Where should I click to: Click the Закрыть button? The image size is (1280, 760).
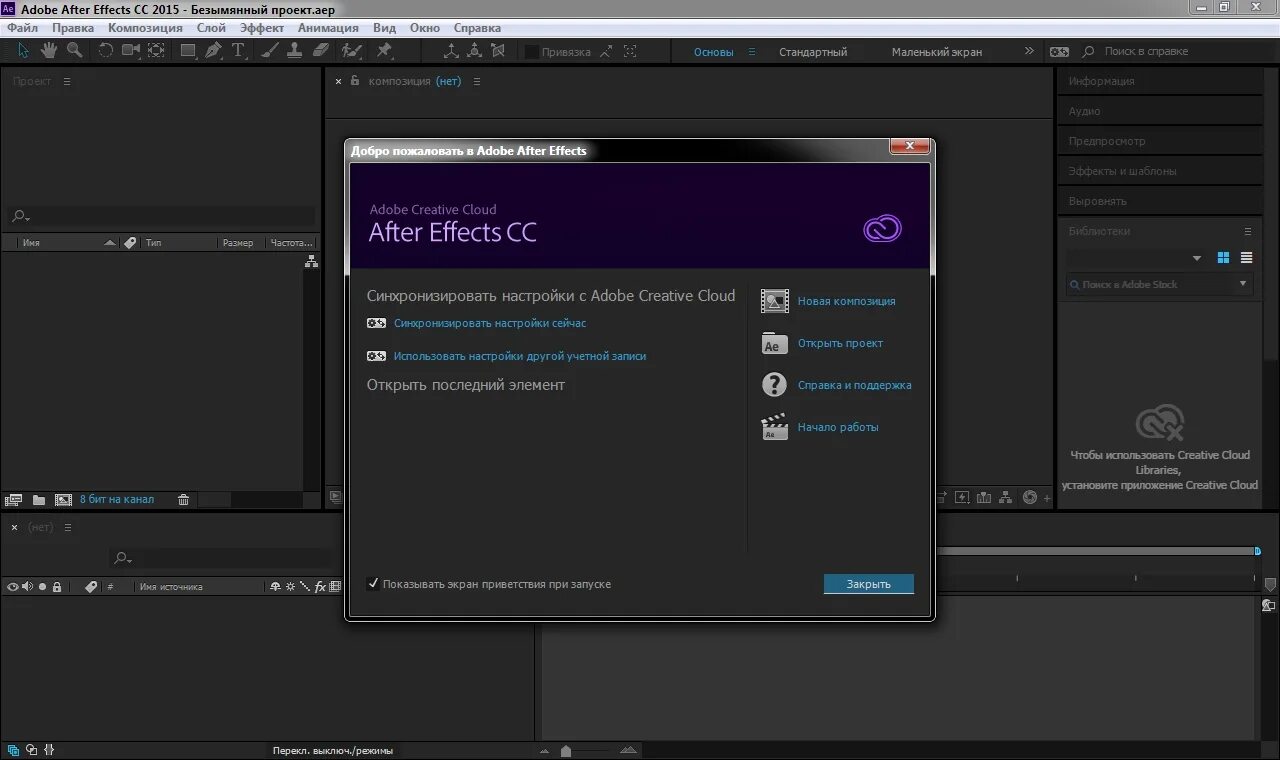[x=869, y=584]
